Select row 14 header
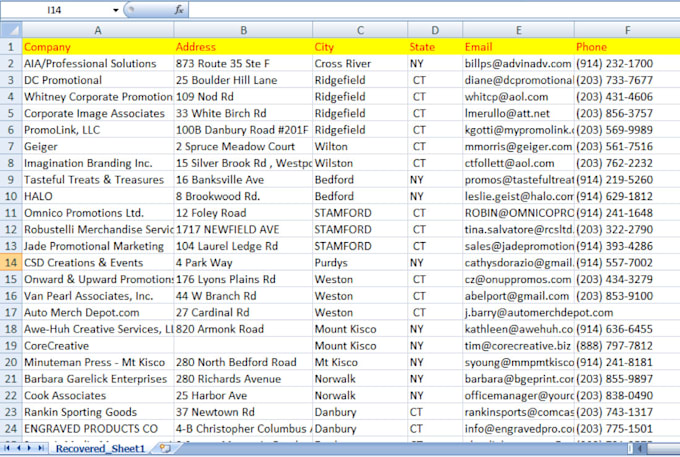Viewport: 680px width, 457px height. tap(11, 263)
